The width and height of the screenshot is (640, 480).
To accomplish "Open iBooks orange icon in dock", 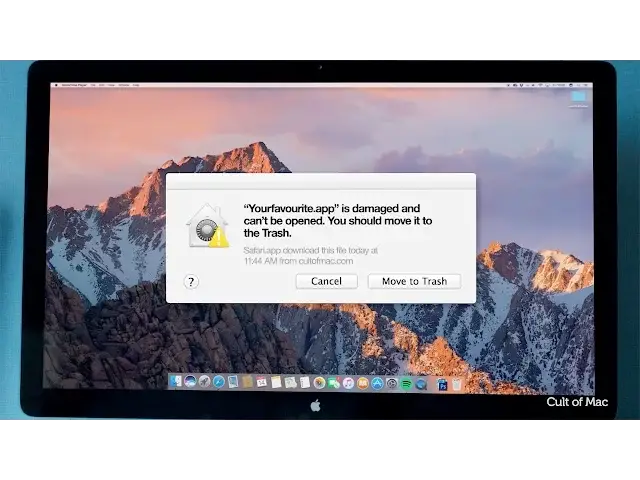I will coord(363,383).
